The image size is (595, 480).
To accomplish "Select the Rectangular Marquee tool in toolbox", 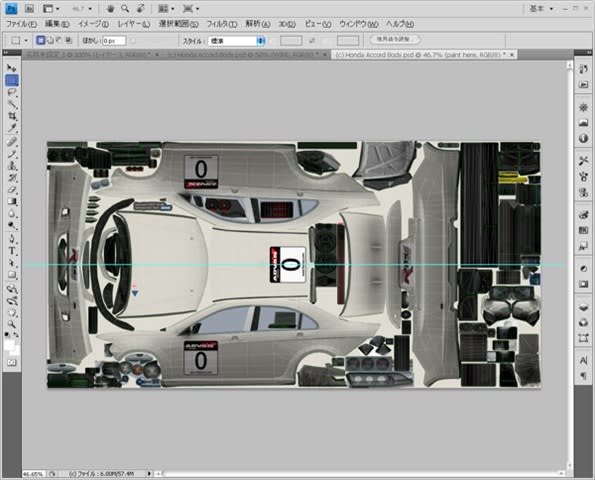I will (12, 80).
